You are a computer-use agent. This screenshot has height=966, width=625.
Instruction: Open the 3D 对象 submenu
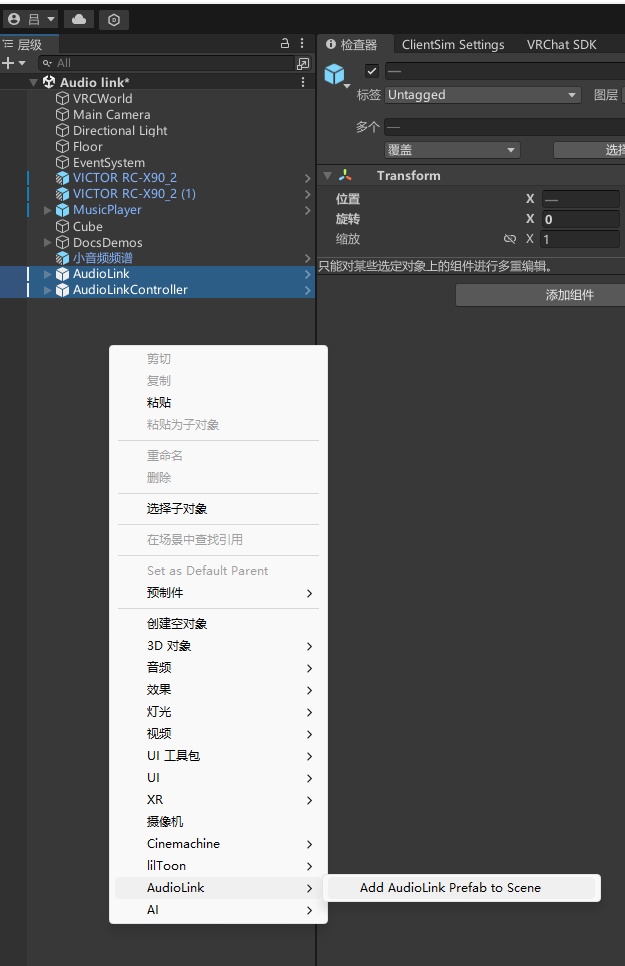tap(218, 646)
